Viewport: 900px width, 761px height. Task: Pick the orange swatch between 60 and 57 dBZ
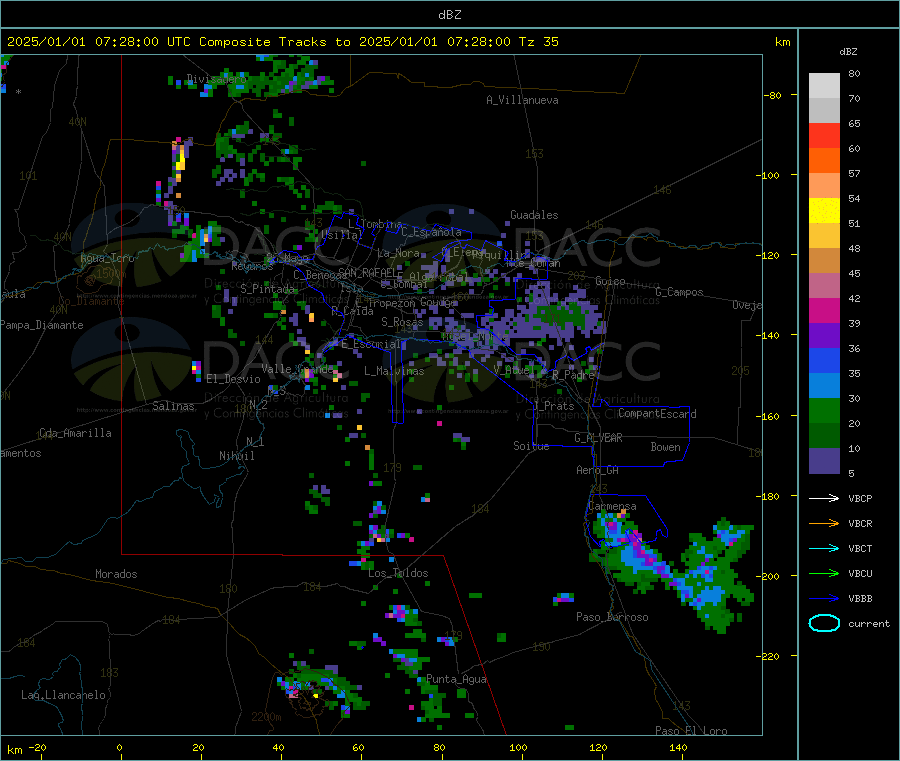824,161
